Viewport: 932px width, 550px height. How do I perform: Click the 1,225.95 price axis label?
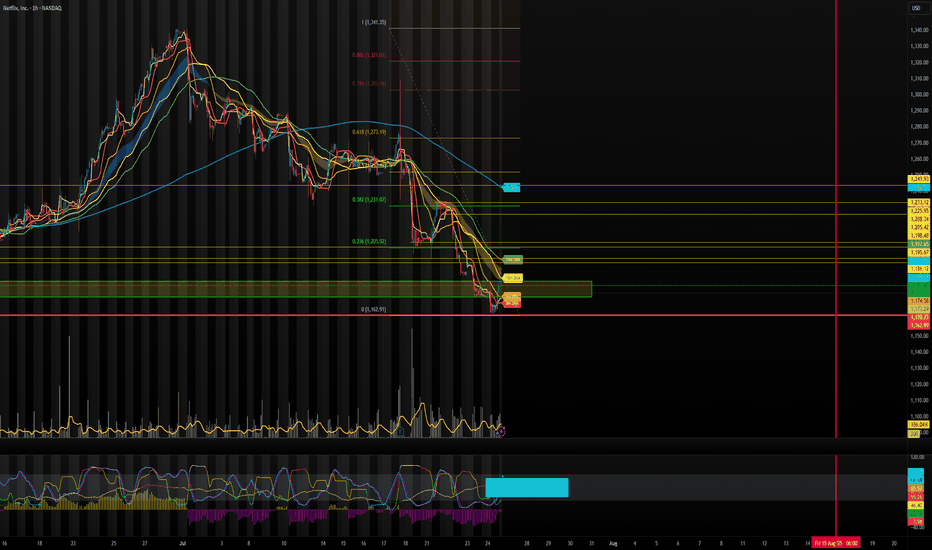coord(919,210)
